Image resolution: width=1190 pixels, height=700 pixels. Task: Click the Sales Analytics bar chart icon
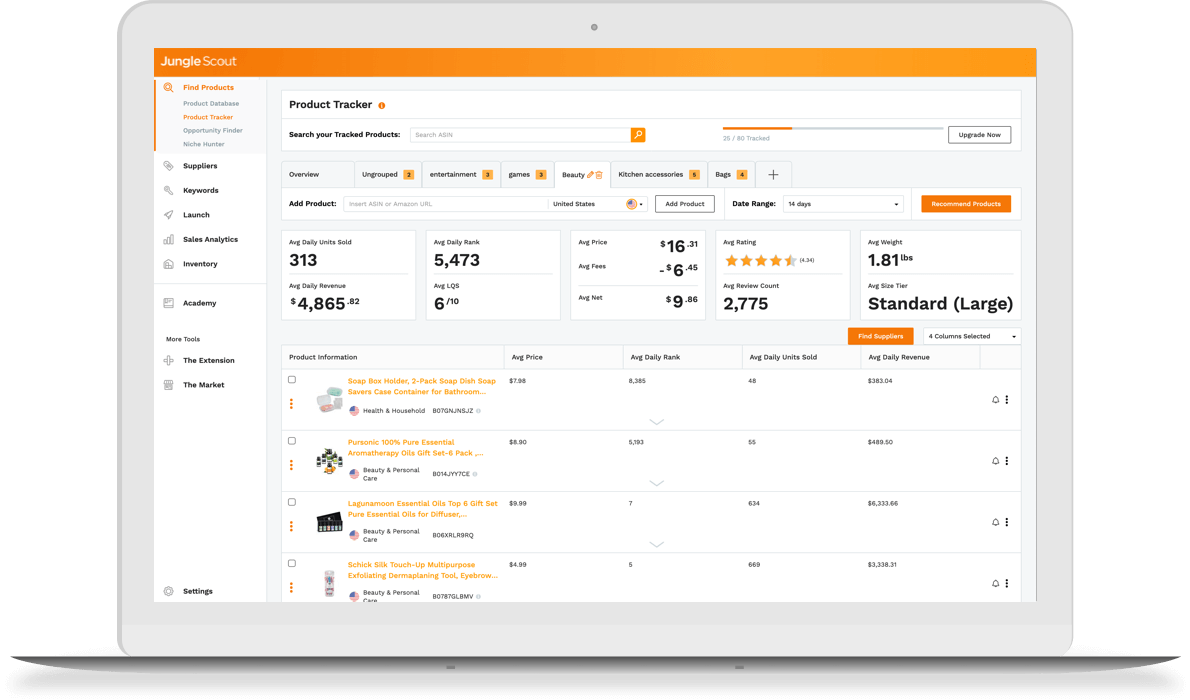(x=168, y=239)
